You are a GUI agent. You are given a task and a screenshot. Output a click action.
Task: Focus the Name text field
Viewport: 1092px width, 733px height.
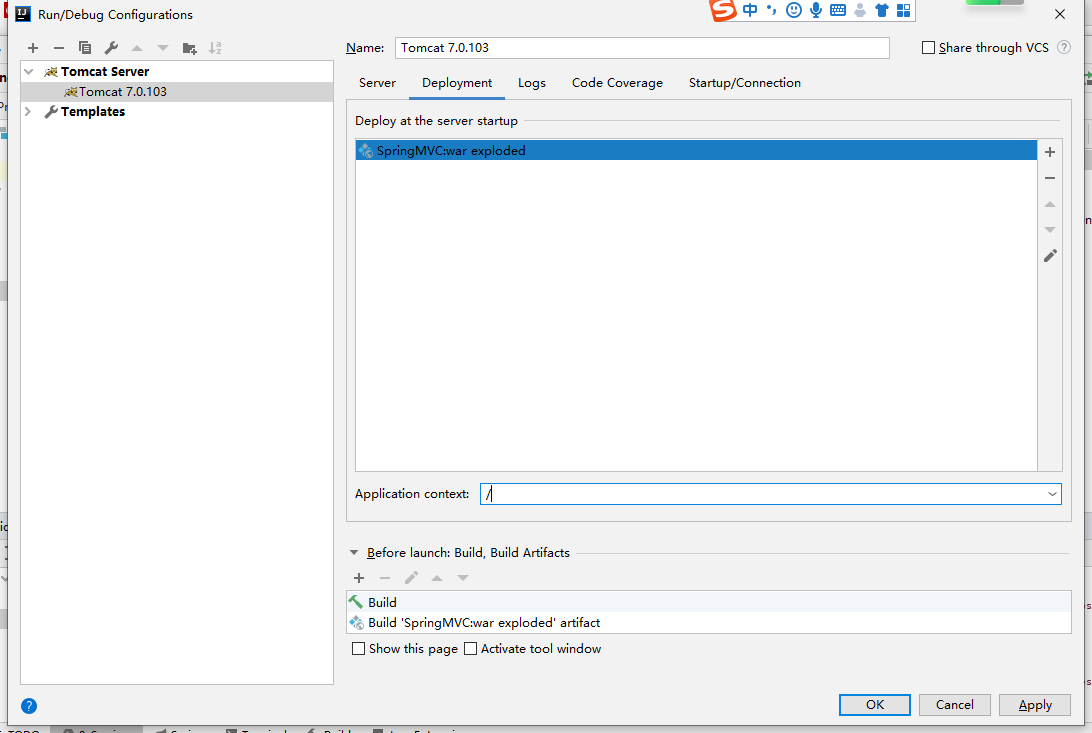click(x=642, y=47)
